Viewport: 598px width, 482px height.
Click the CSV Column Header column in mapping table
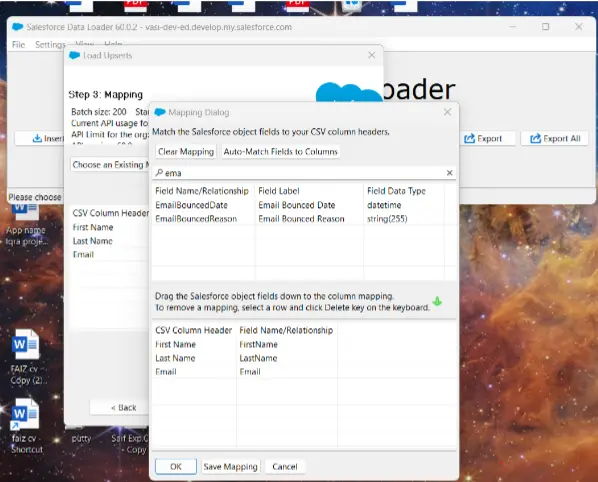click(x=193, y=330)
